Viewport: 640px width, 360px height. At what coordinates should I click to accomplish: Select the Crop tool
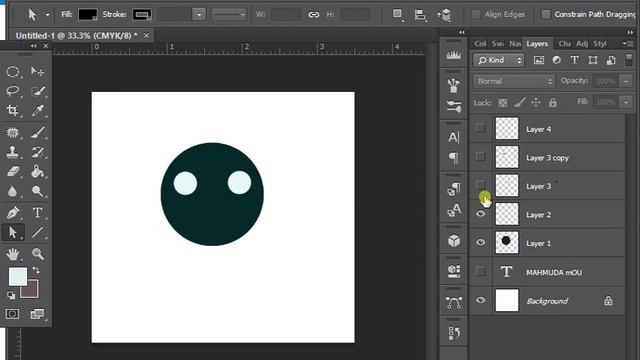click(13, 110)
